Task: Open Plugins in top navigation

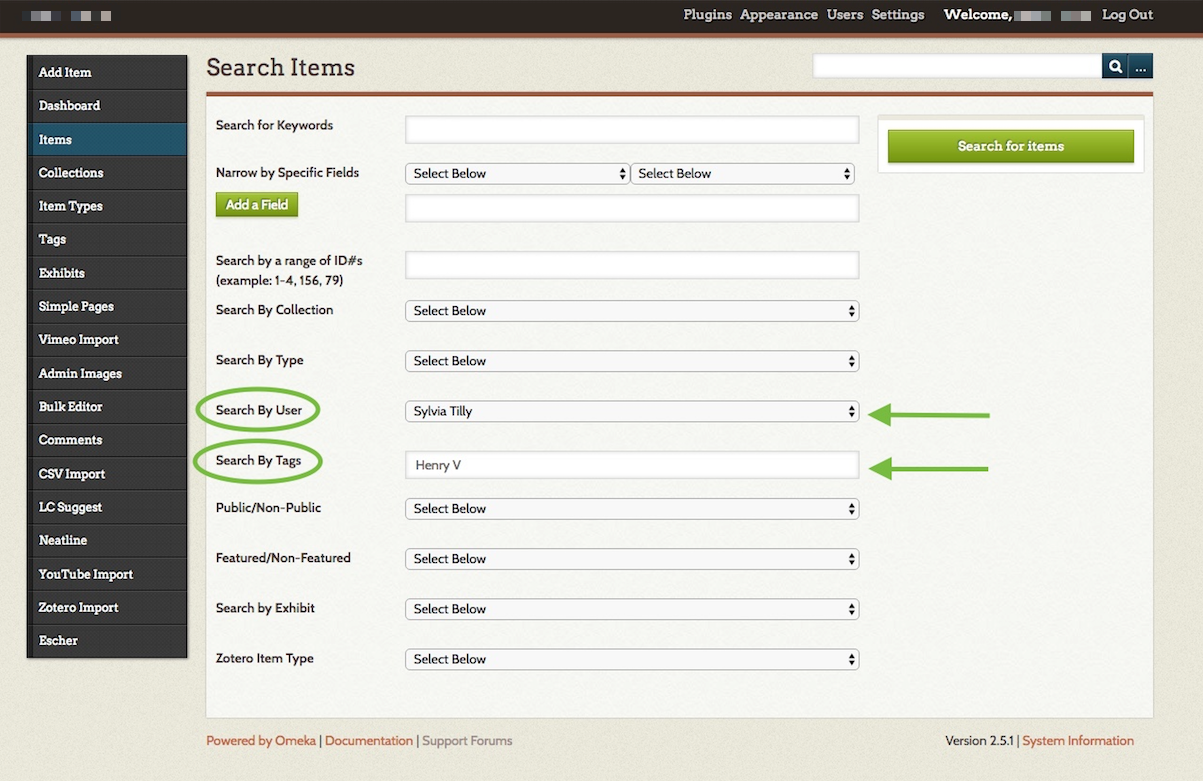Action: (x=707, y=15)
